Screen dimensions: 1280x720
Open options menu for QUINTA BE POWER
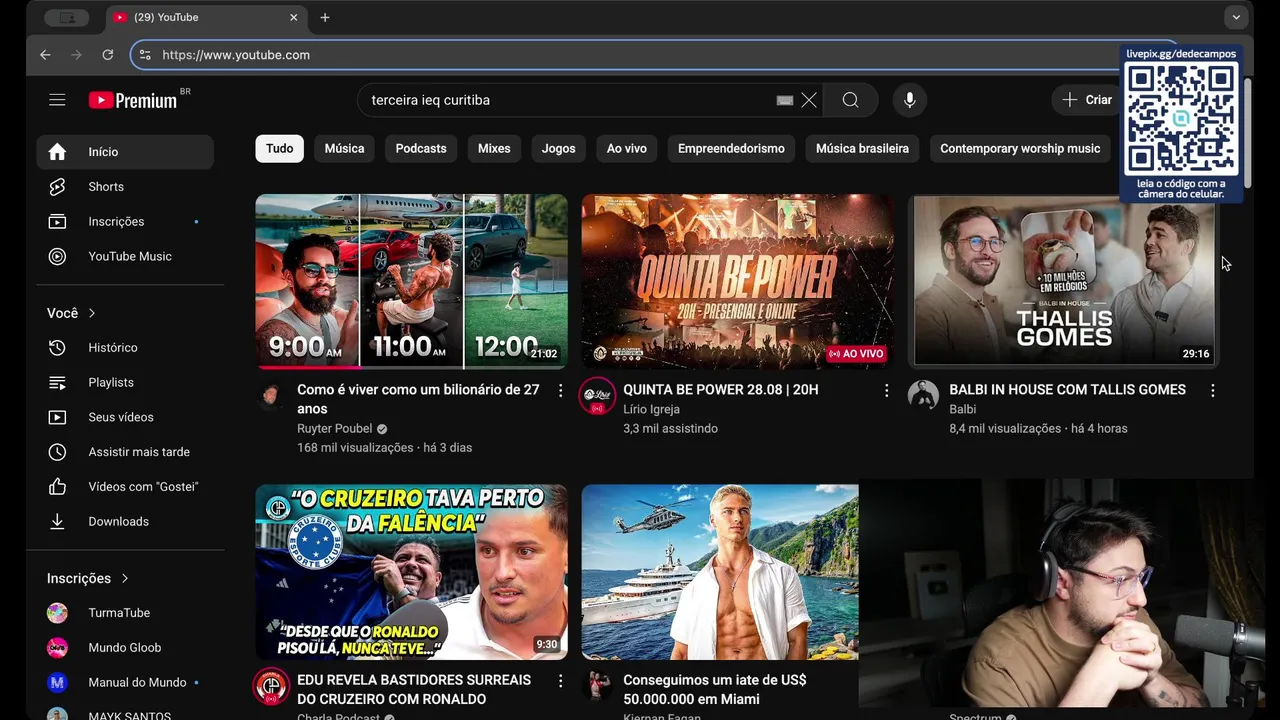(x=886, y=391)
